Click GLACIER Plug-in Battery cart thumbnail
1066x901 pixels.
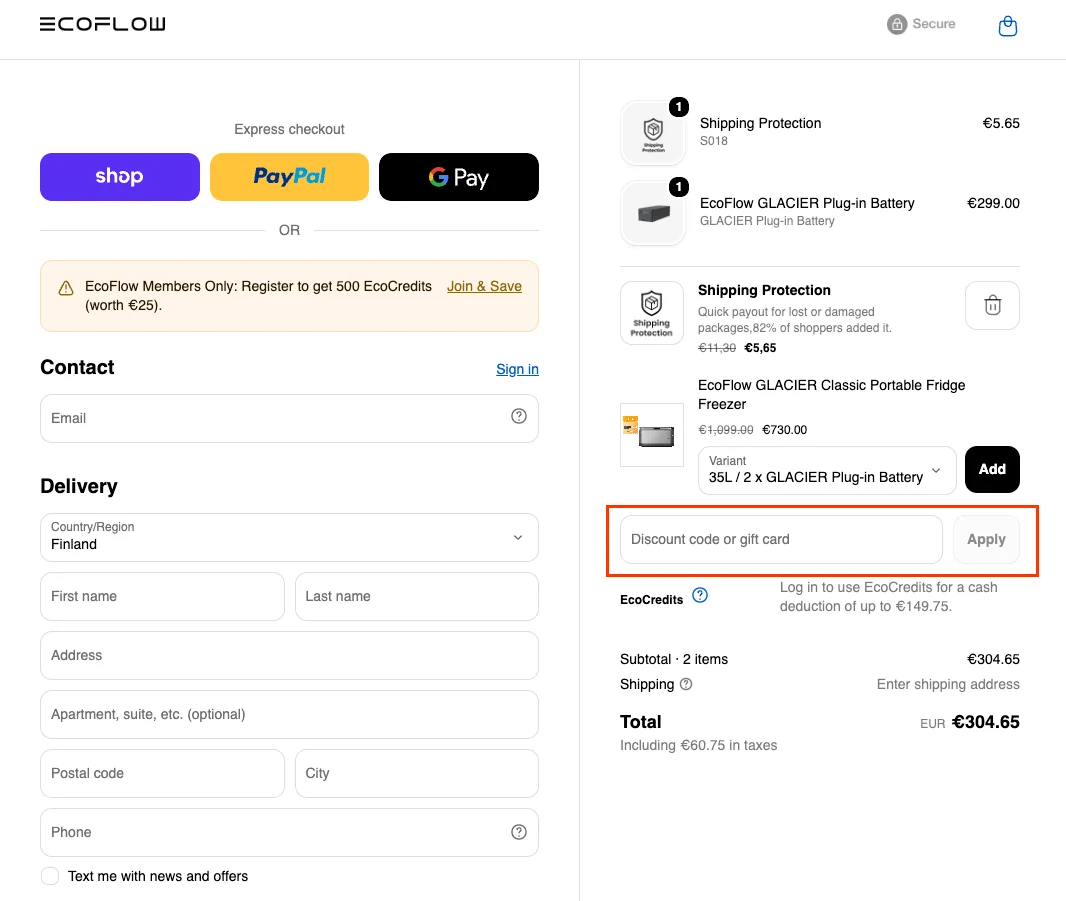(653, 213)
